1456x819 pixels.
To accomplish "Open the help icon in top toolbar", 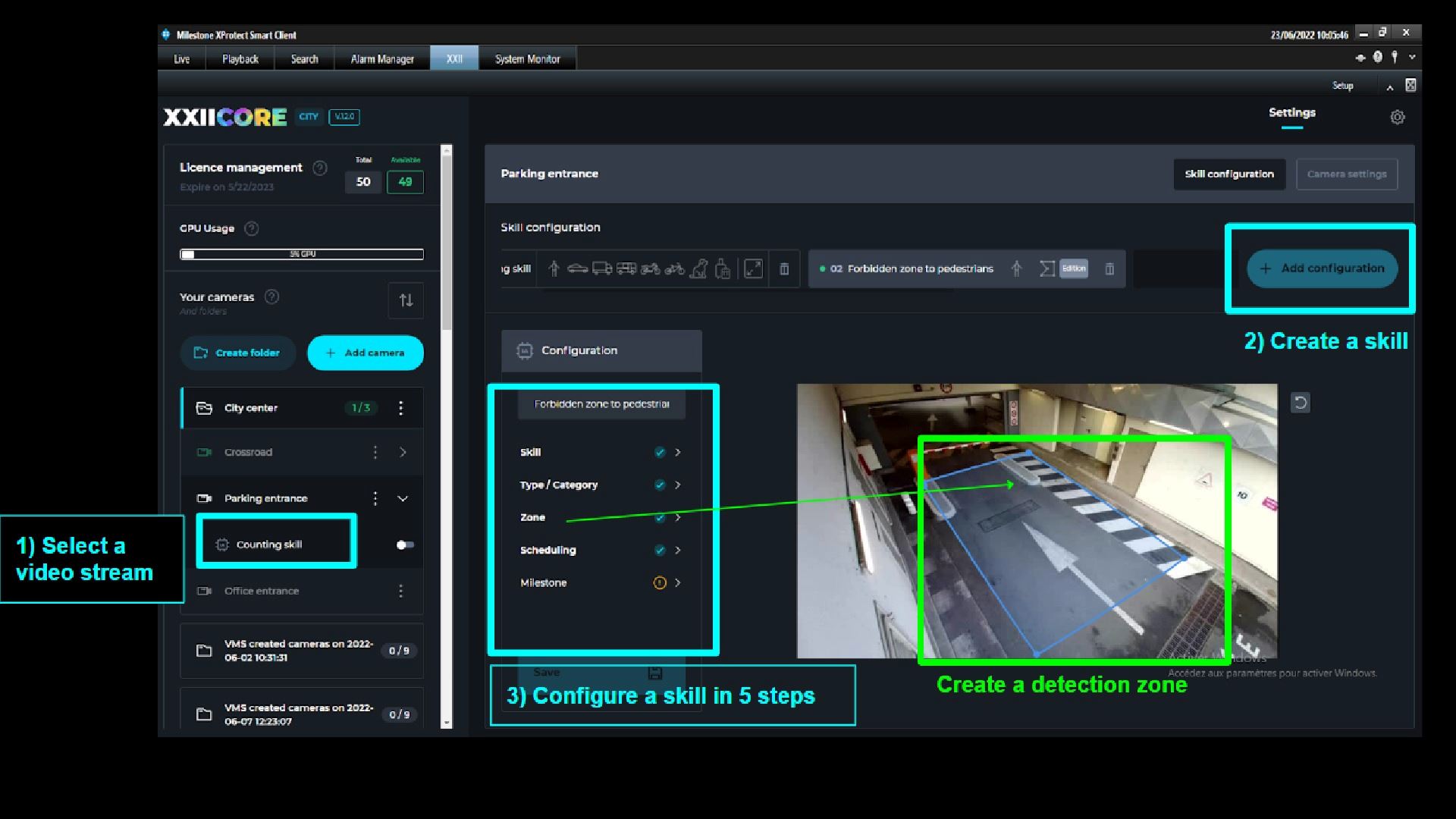I will click(x=1377, y=57).
